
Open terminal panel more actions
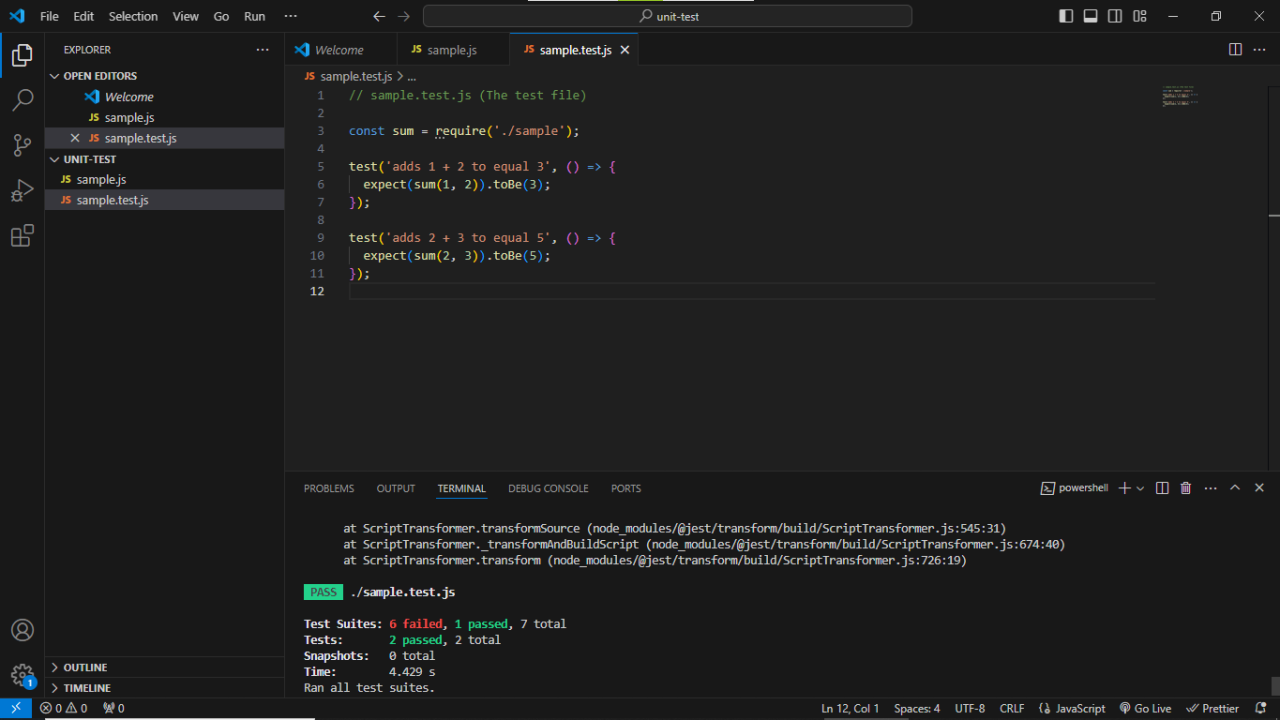1210,488
